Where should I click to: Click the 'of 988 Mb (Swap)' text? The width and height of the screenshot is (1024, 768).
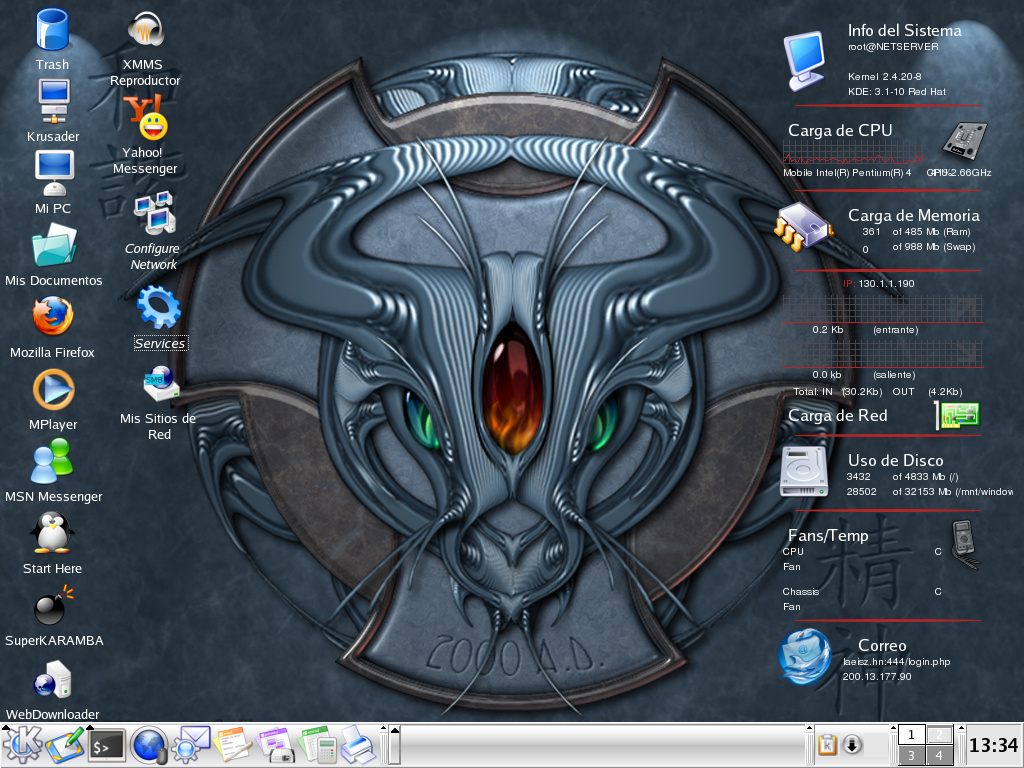(934, 247)
